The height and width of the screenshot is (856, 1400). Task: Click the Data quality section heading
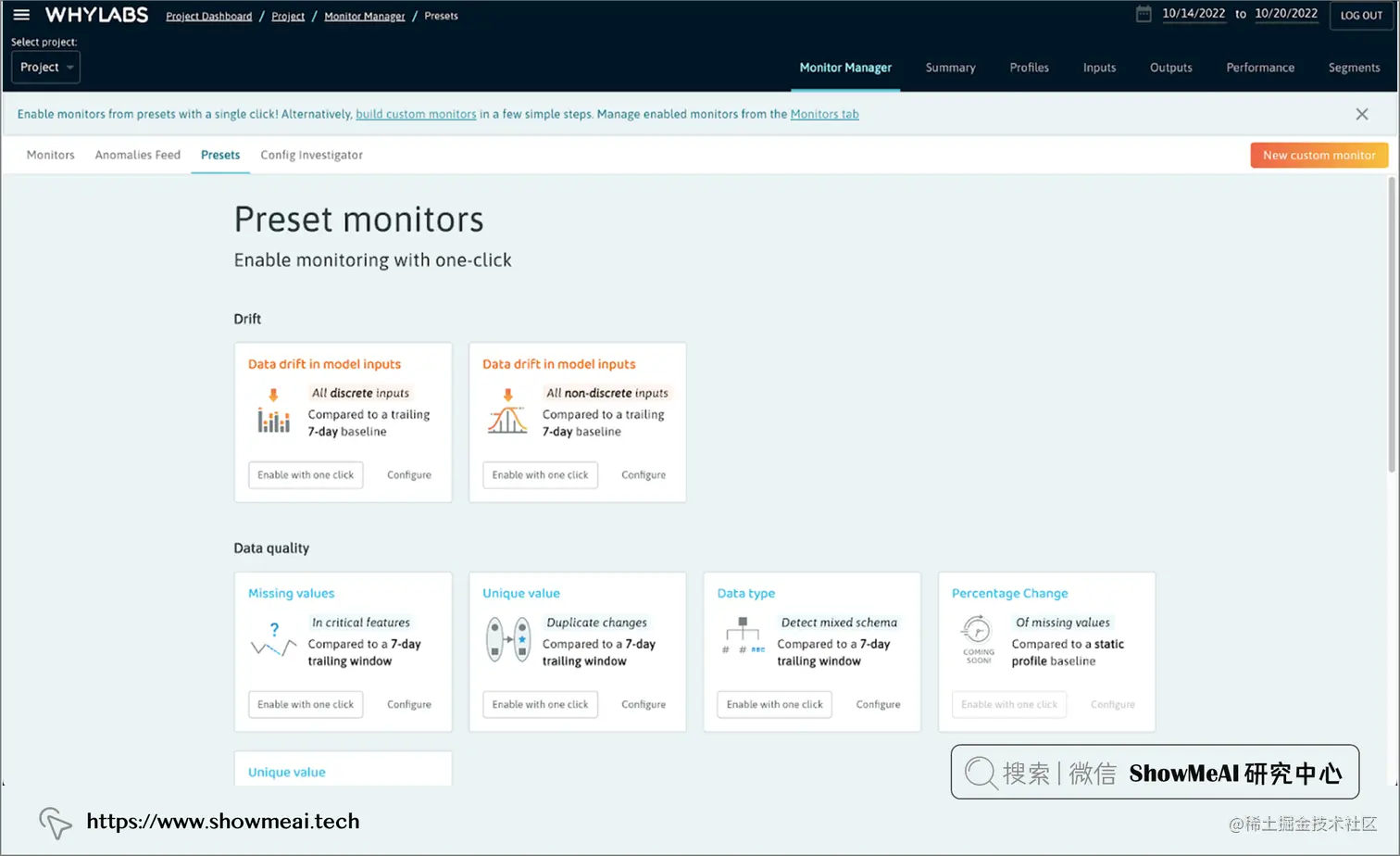click(x=271, y=548)
